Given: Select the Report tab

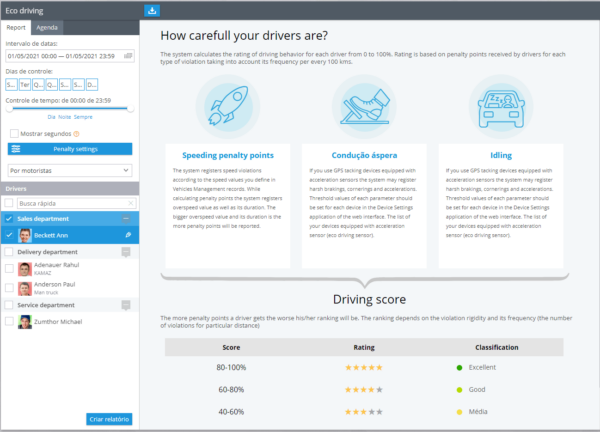Looking at the screenshot, I should click(x=16, y=28).
